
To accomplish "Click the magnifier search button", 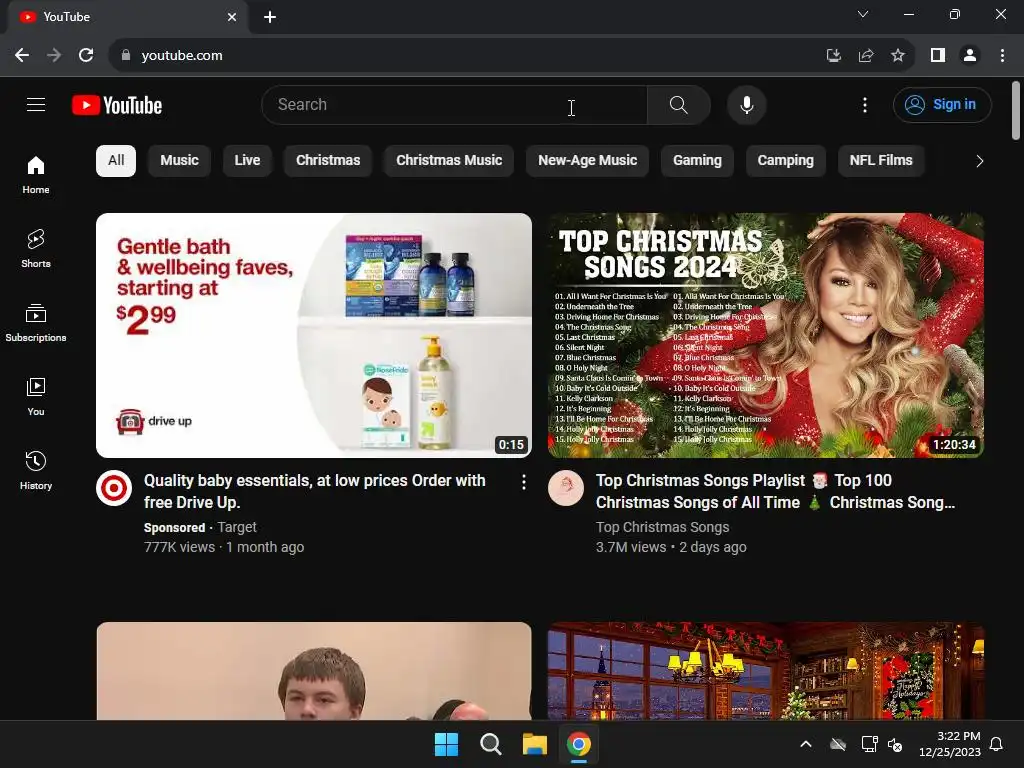I will [x=679, y=104].
